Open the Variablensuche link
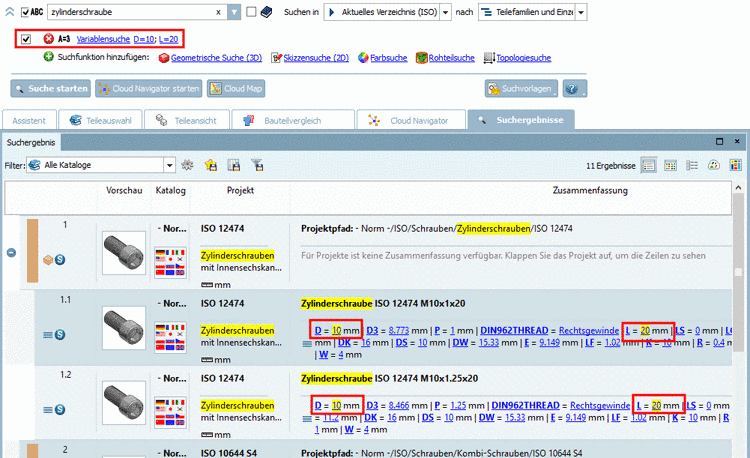Screen dimensions: 750x458 [103, 39]
